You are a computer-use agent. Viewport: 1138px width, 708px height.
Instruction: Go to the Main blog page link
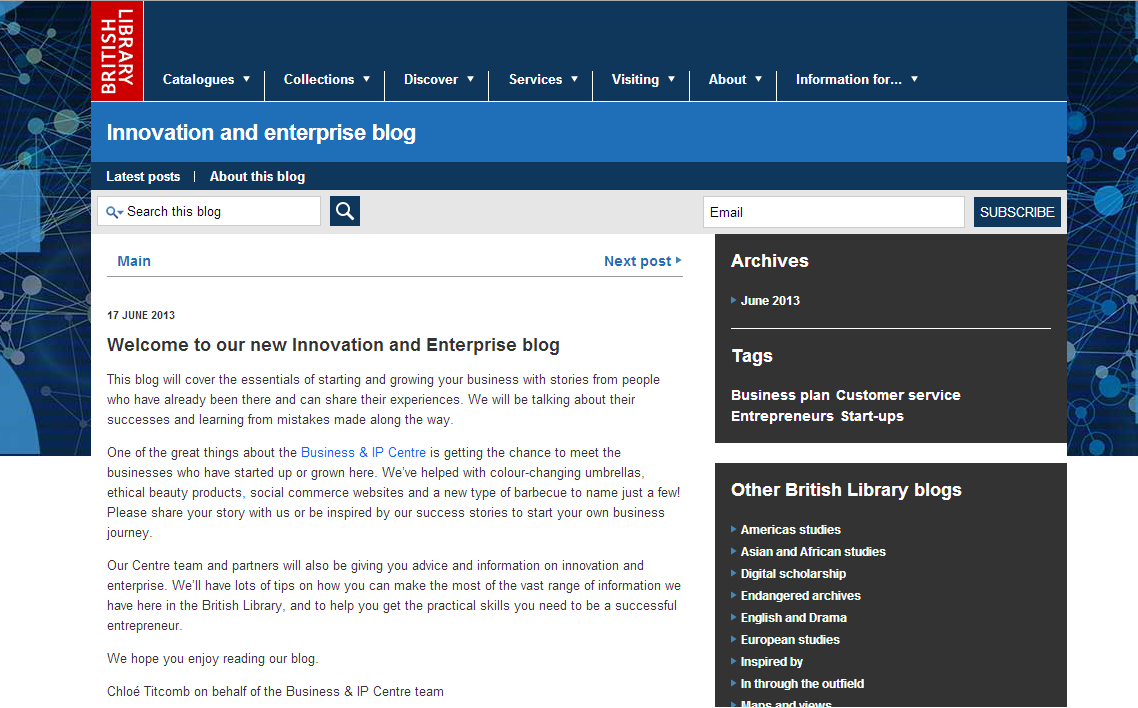tap(134, 261)
